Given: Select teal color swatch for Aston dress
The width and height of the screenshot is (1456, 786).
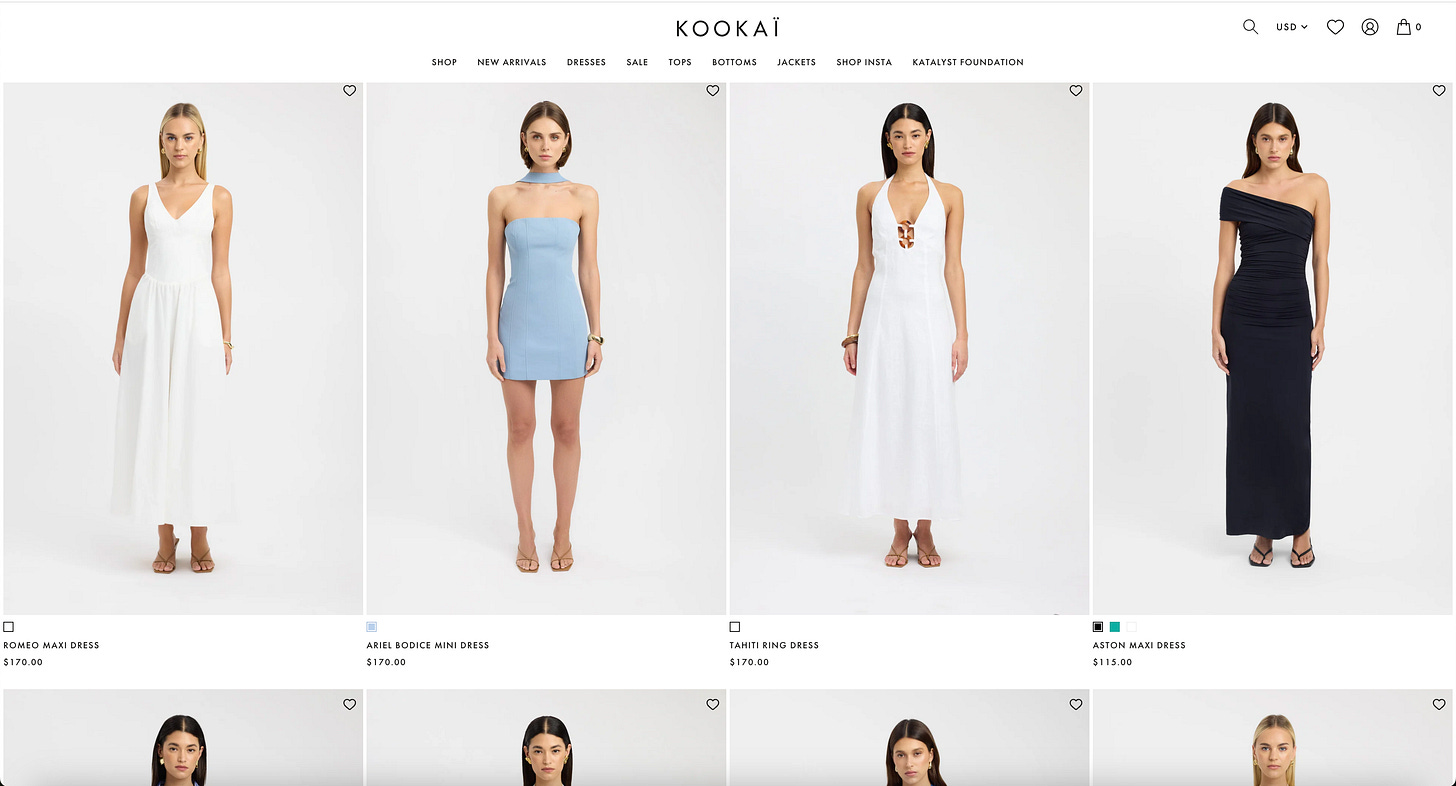Looking at the screenshot, I should click(1115, 627).
